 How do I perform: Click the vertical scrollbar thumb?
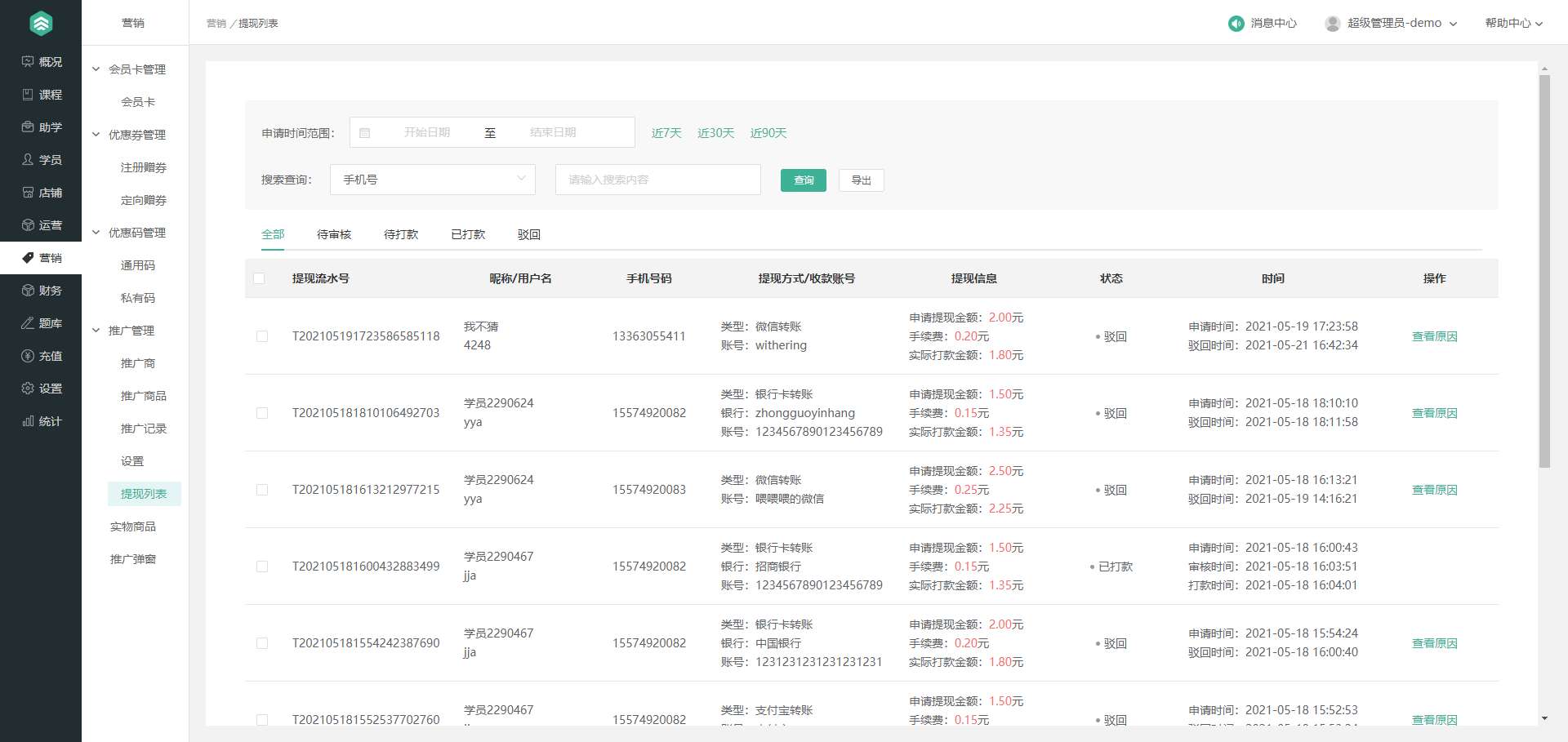(x=1544, y=271)
